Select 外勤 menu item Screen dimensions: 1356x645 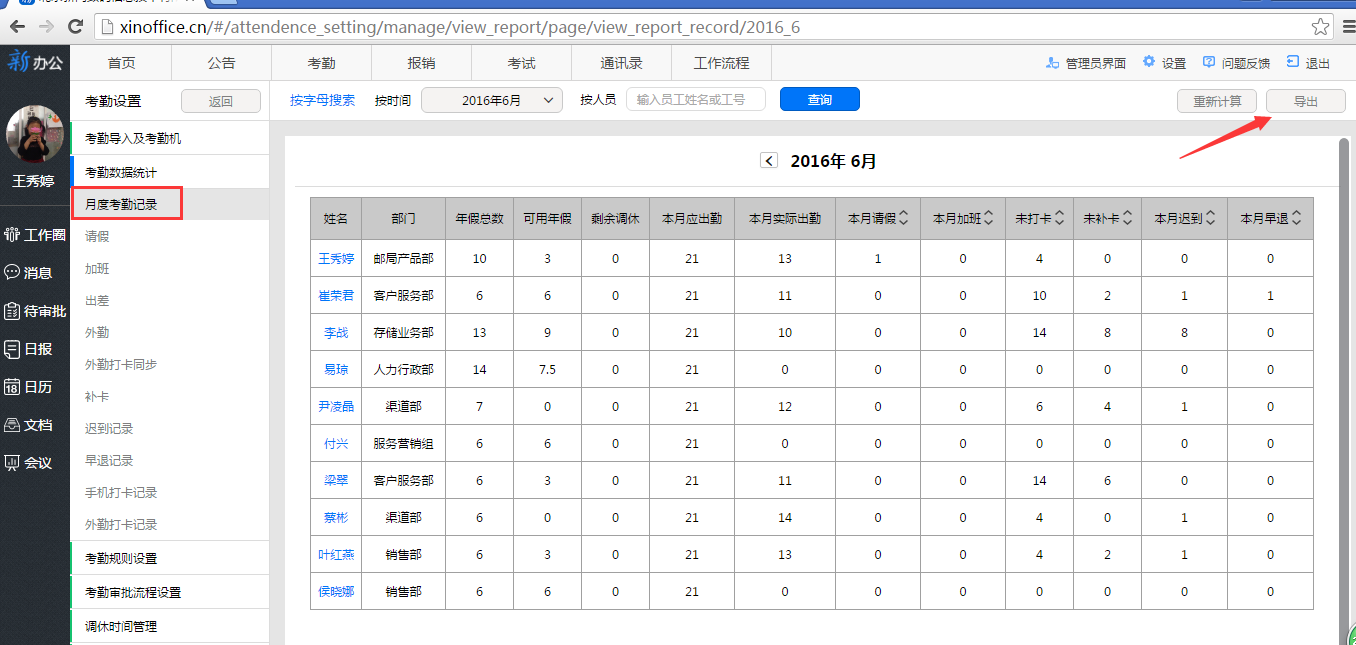97,333
